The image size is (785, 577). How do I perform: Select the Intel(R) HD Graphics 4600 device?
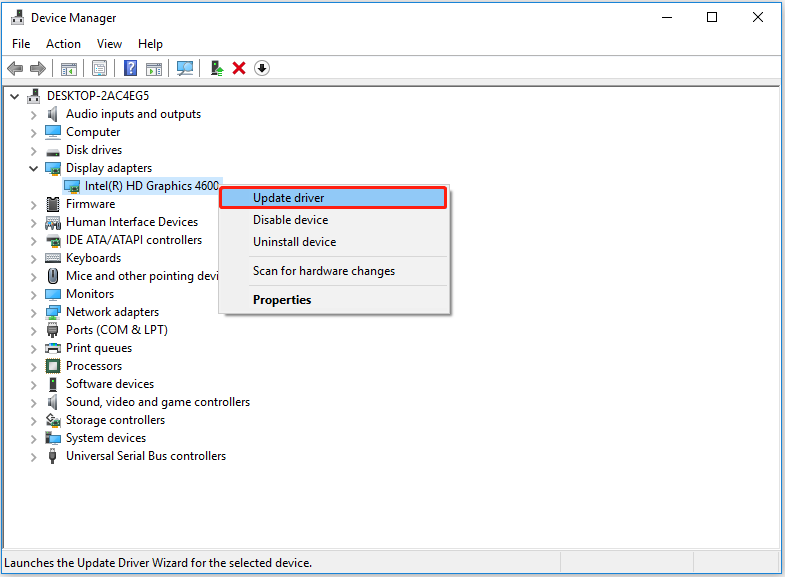151,186
